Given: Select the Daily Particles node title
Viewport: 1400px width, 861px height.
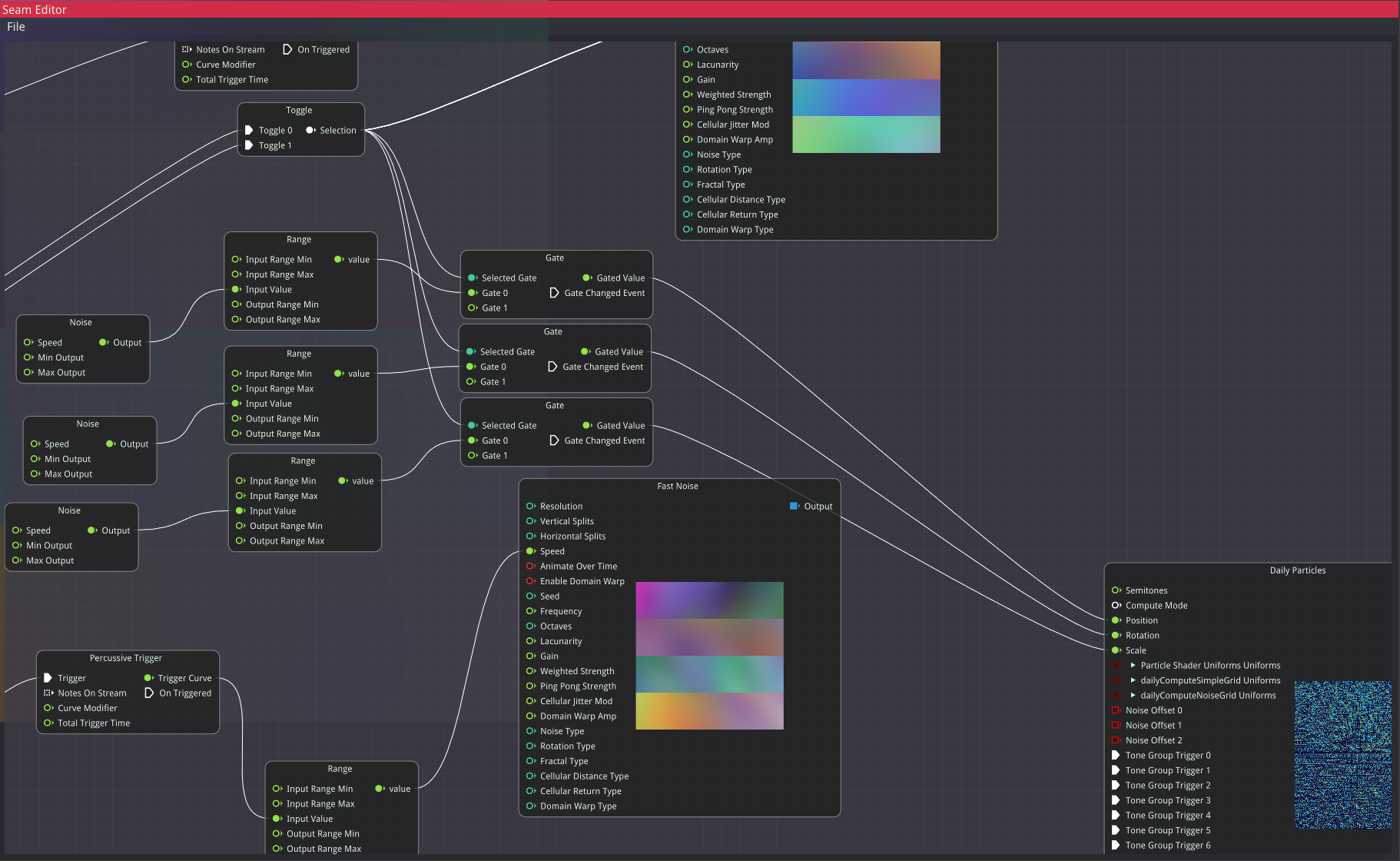Looking at the screenshot, I should 1298,570.
